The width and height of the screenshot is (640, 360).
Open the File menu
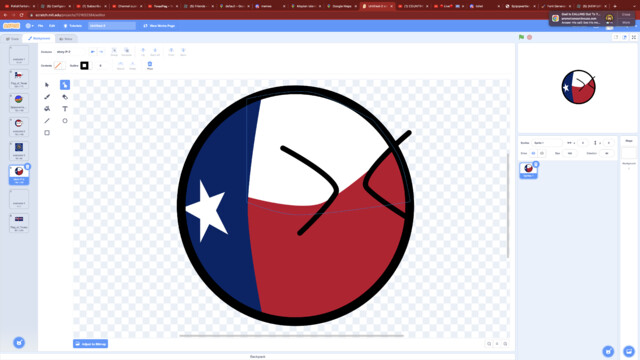pos(40,26)
